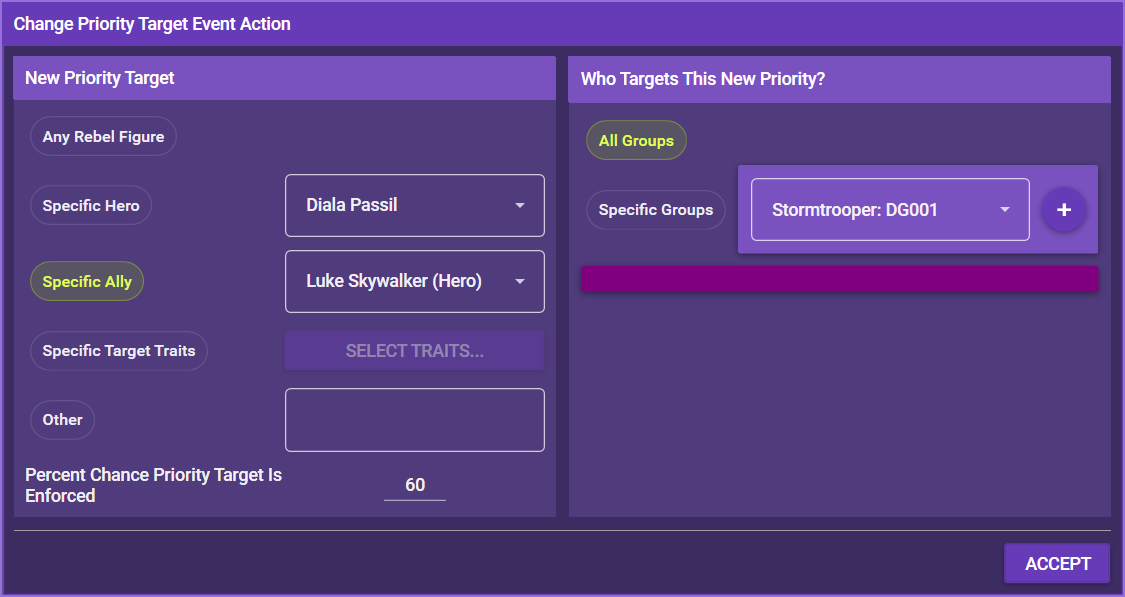1125x597 pixels.
Task: Select the Any Rebel Figure option
Action: click(103, 136)
